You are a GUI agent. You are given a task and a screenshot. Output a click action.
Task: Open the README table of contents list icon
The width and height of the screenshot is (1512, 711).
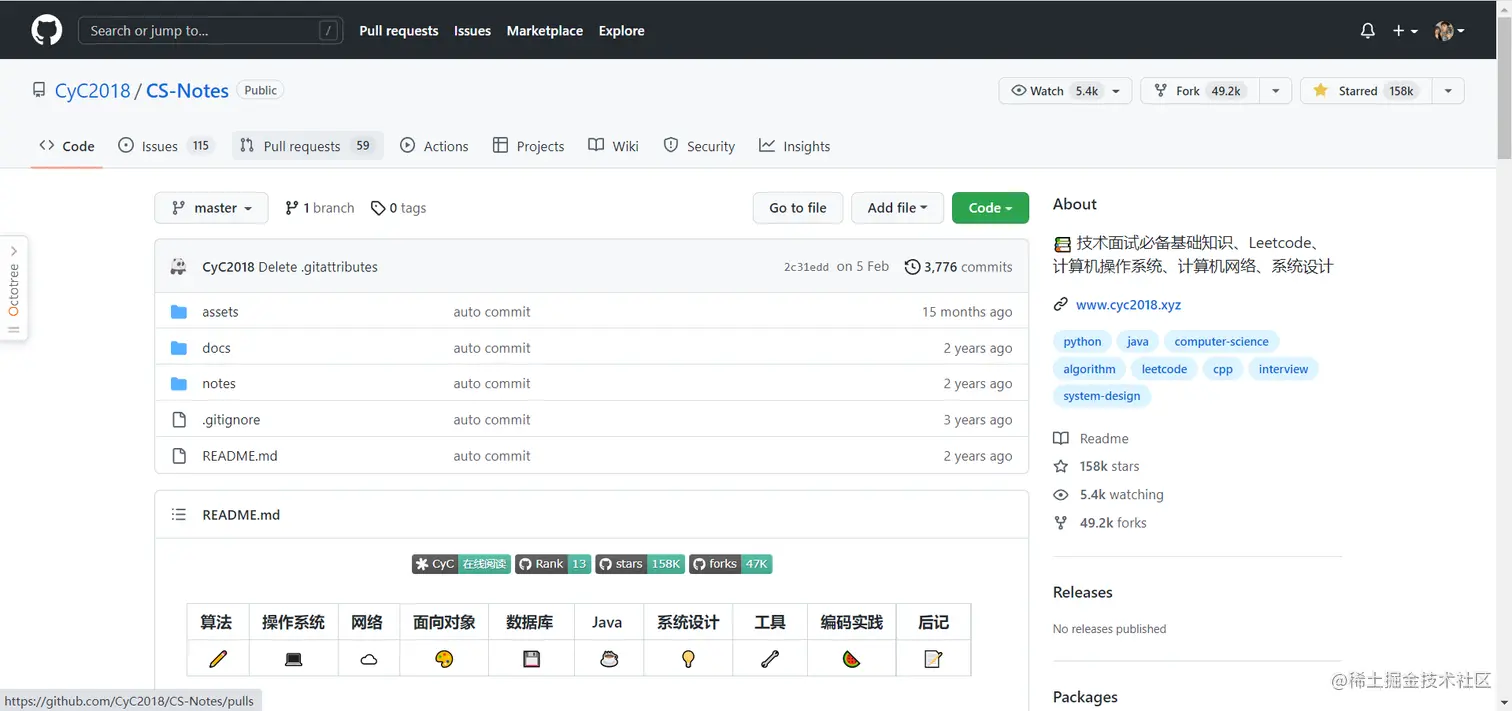pos(179,515)
